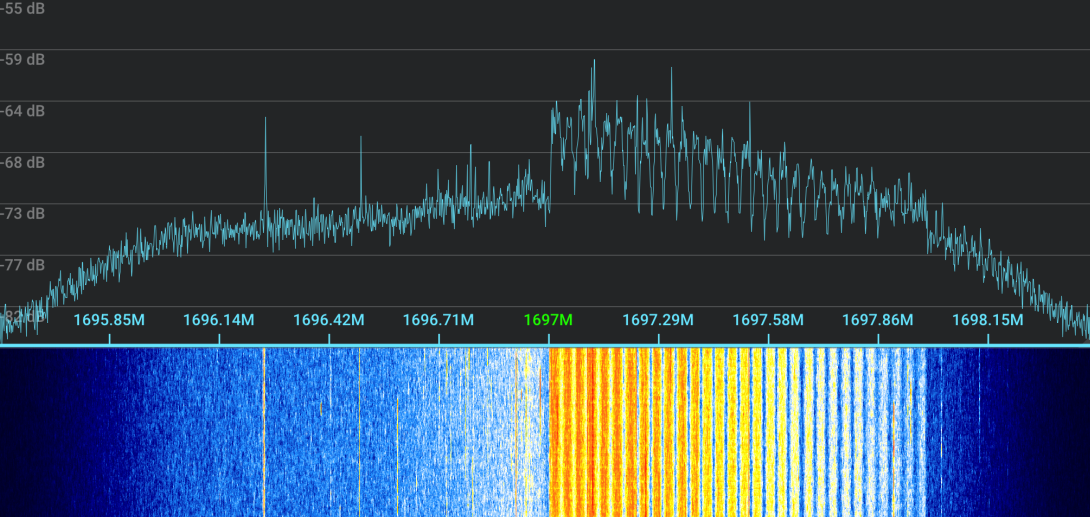Click the tallest spectrum peak right of 1697M
1090x517 pixels.
click(x=594, y=63)
